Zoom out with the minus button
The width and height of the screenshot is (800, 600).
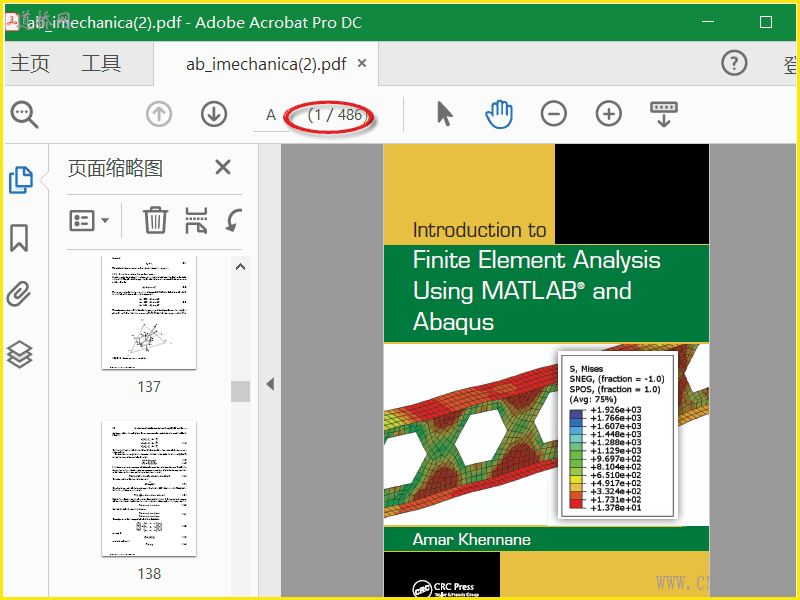click(554, 113)
